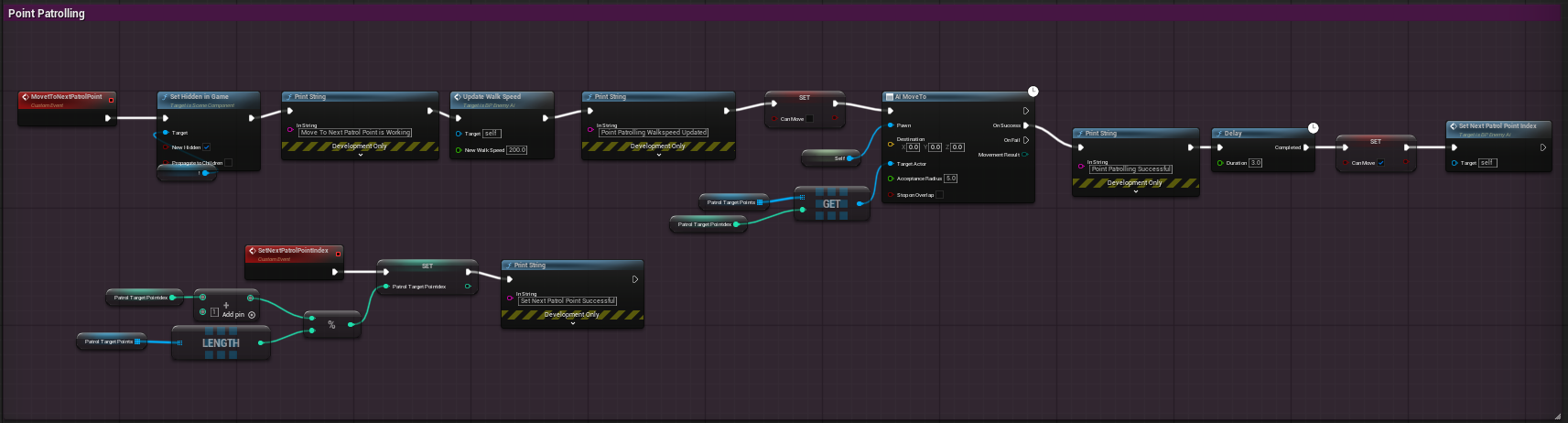The image size is (1568, 423).
Task: Edit Point Patrolling Walkspeed Updated string field
Action: pos(654,132)
